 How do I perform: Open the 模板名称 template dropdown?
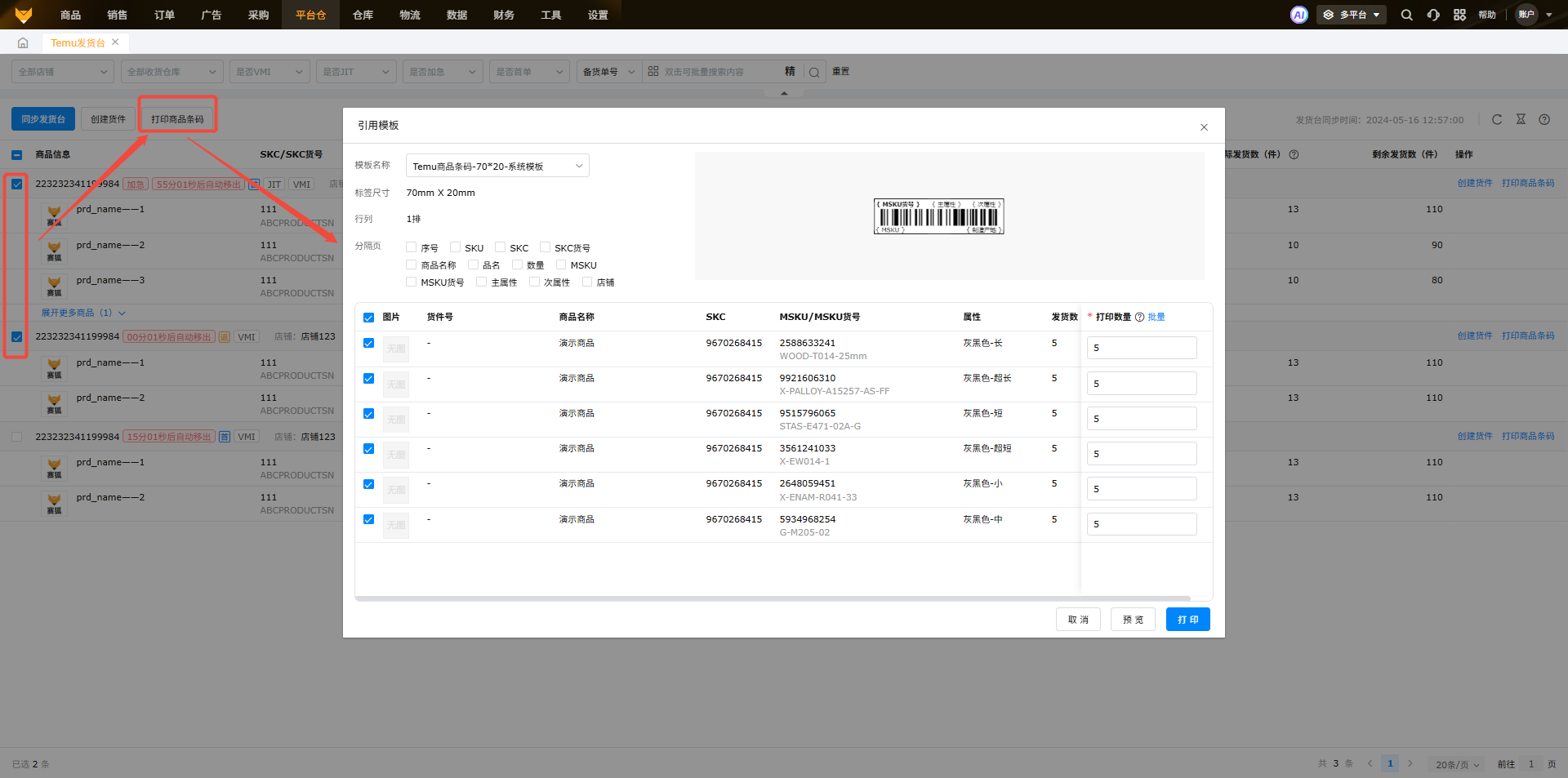click(x=497, y=166)
